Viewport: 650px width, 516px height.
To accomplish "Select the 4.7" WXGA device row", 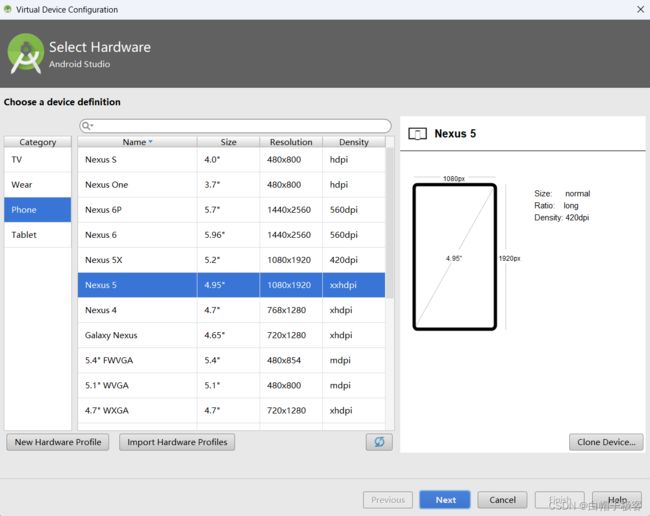I will (x=231, y=410).
